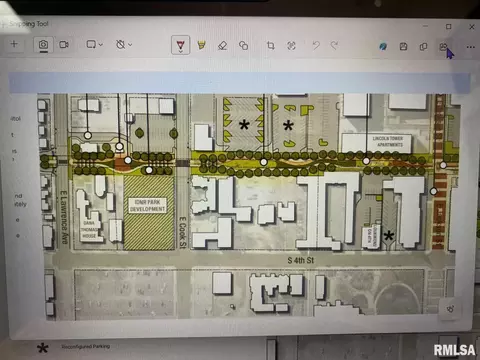Select the Eraser tool
The image size is (480, 360).
(x=222, y=45)
